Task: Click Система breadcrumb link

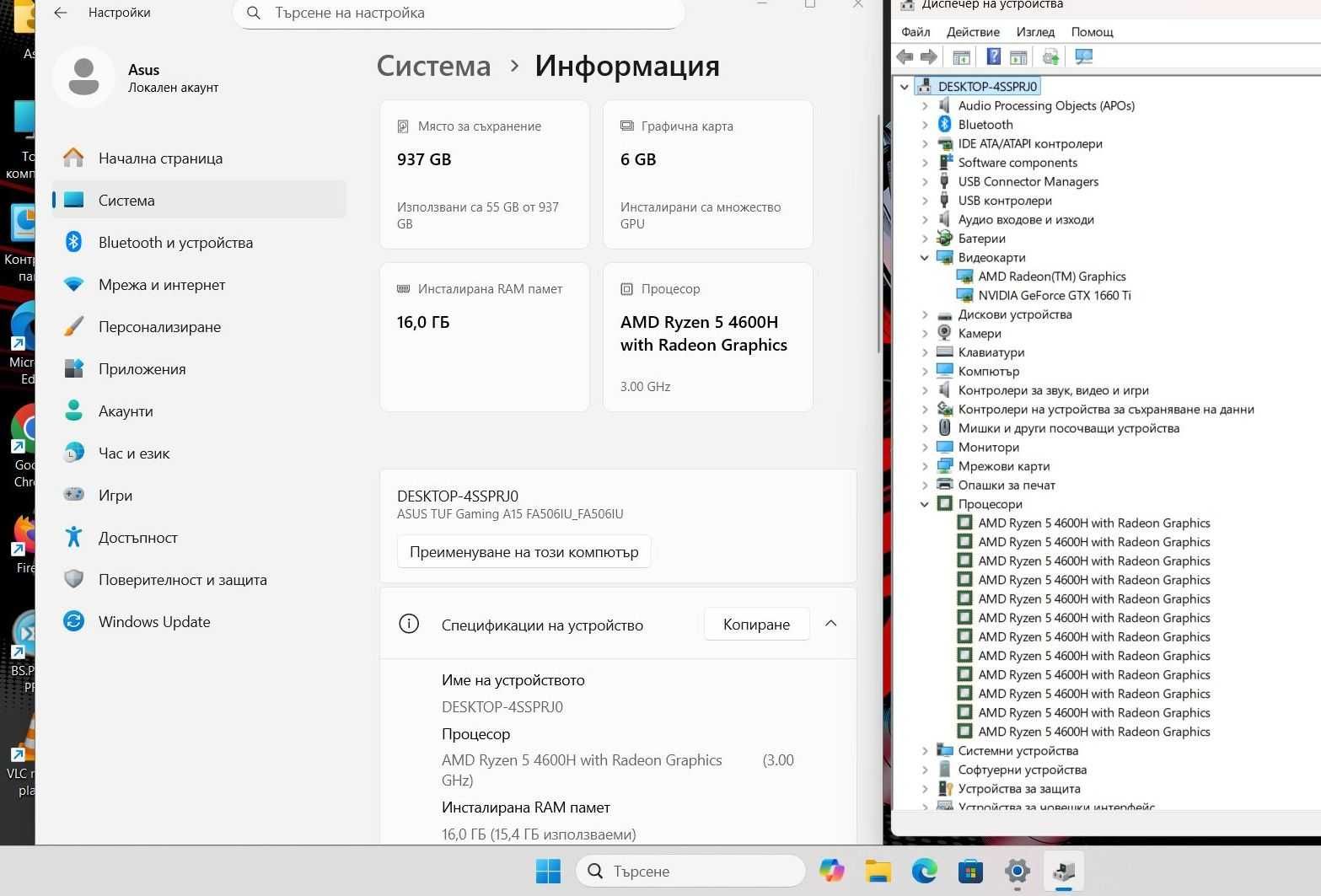Action: click(x=433, y=66)
